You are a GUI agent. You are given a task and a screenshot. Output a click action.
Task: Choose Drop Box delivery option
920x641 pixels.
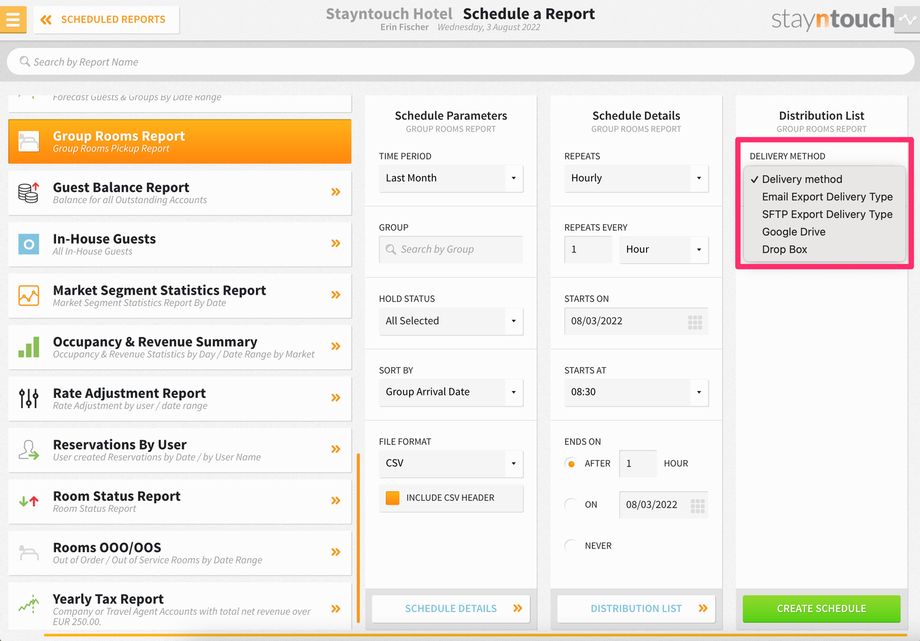(x=824, y=249)
